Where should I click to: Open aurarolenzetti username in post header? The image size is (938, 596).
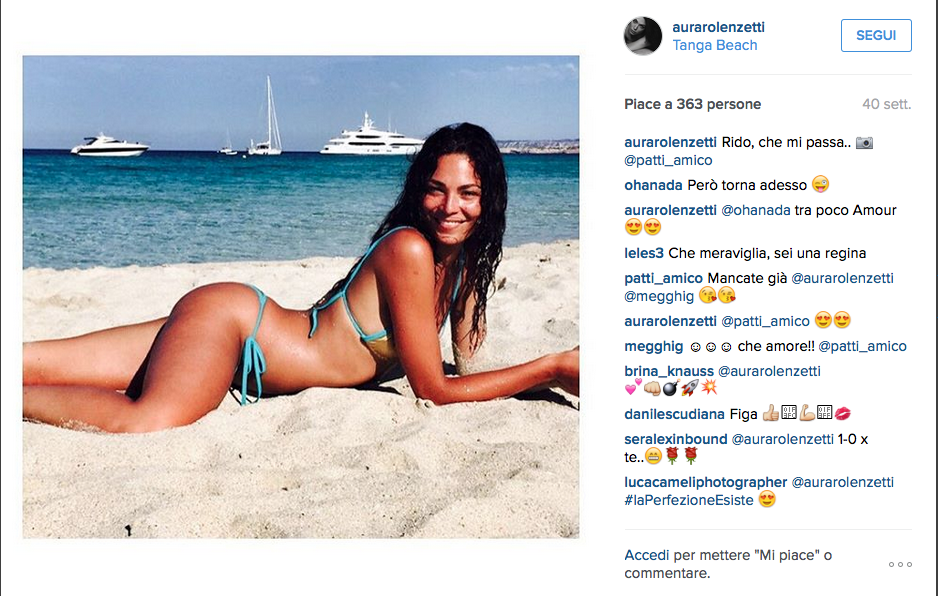pyautogui.click(x=718, y=27)
